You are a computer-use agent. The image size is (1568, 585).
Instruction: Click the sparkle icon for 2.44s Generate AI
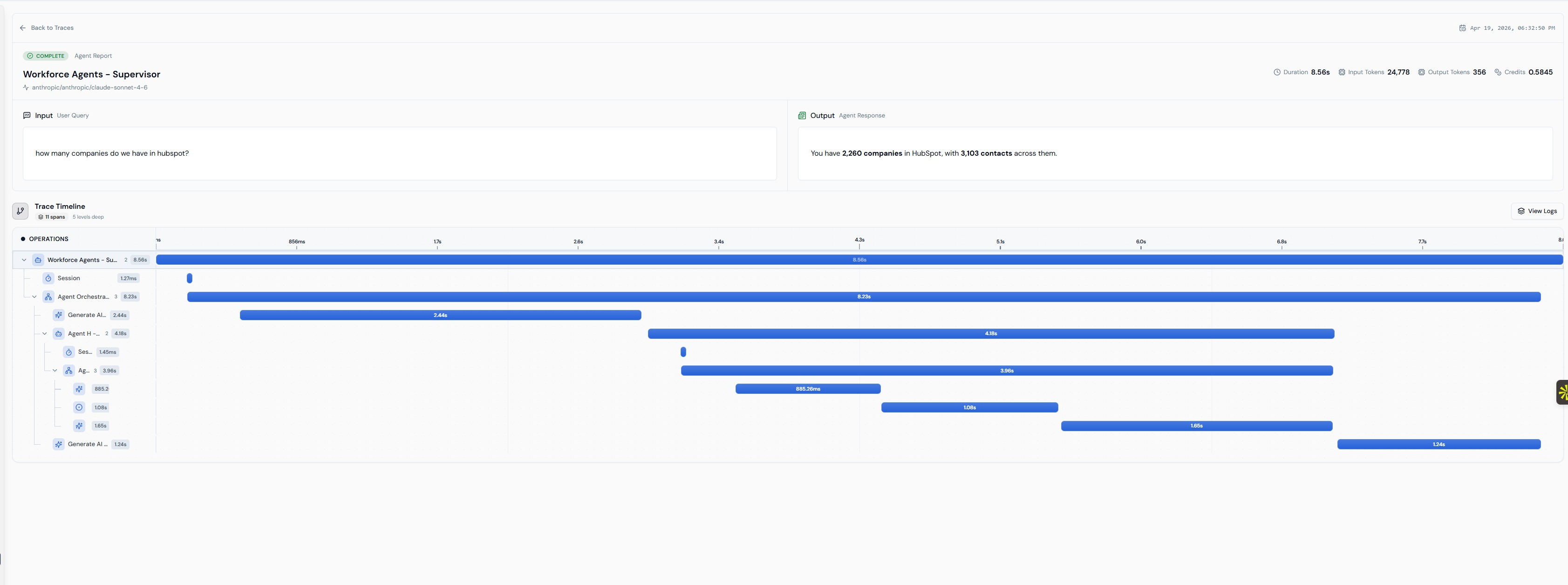[58, 315]
